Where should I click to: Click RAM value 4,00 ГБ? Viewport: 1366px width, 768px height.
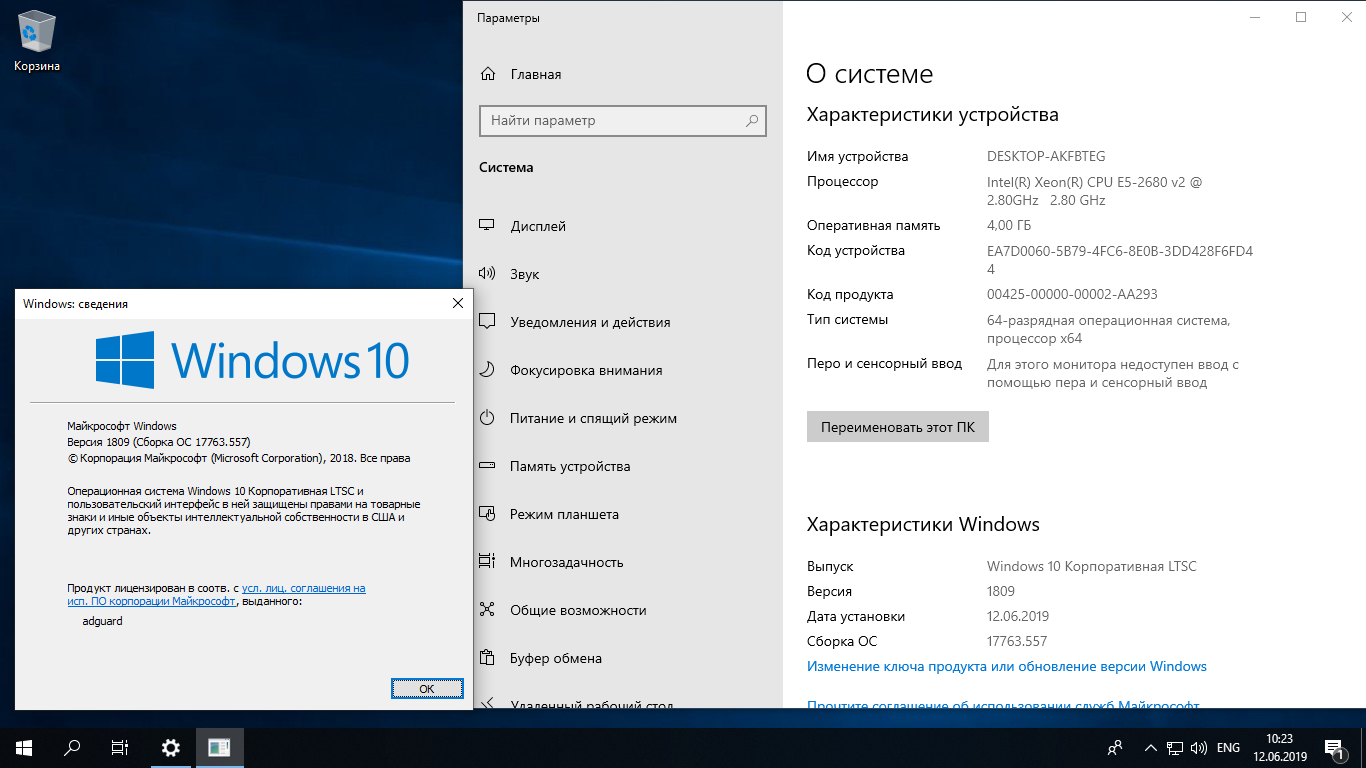coord(1009,225)
